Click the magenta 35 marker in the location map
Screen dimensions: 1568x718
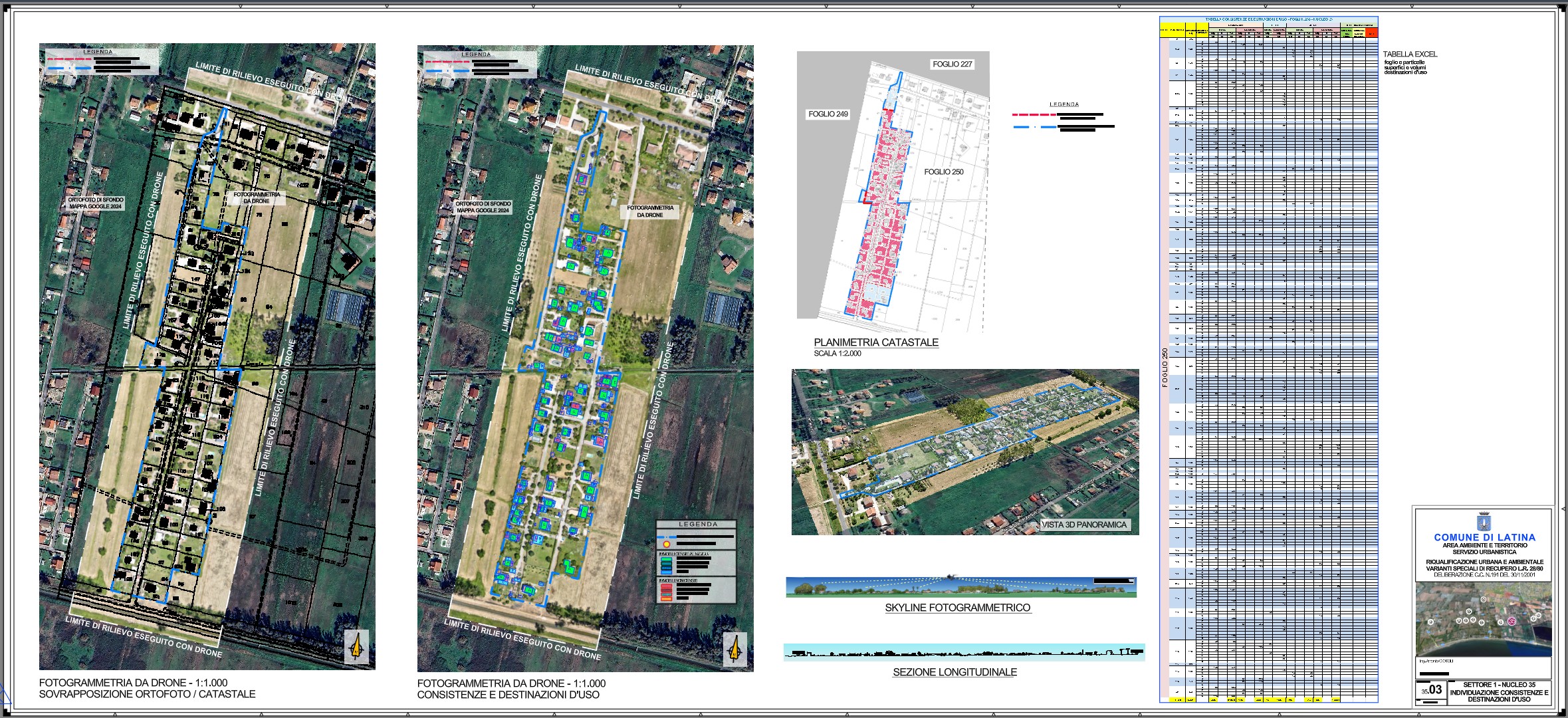click(1512, 621)
